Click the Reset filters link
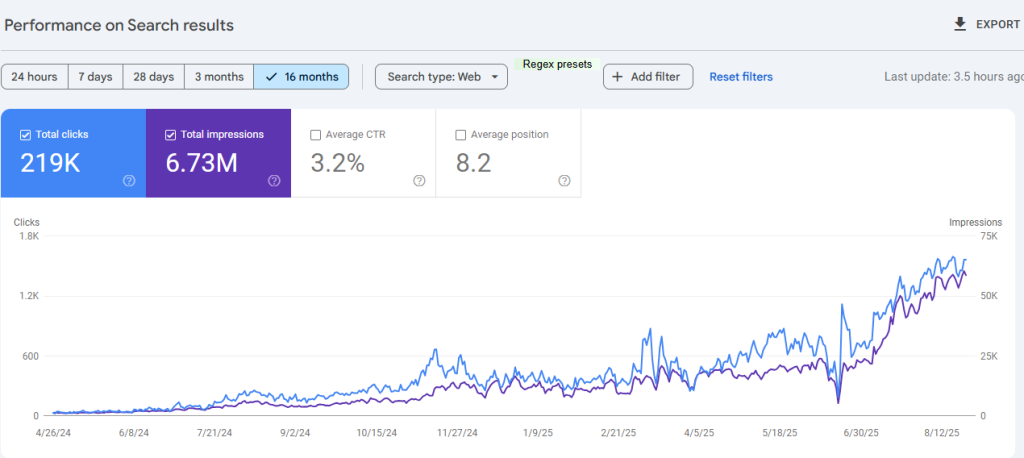Viewport: 1024px width, 458px height. (x=740, y=77)
